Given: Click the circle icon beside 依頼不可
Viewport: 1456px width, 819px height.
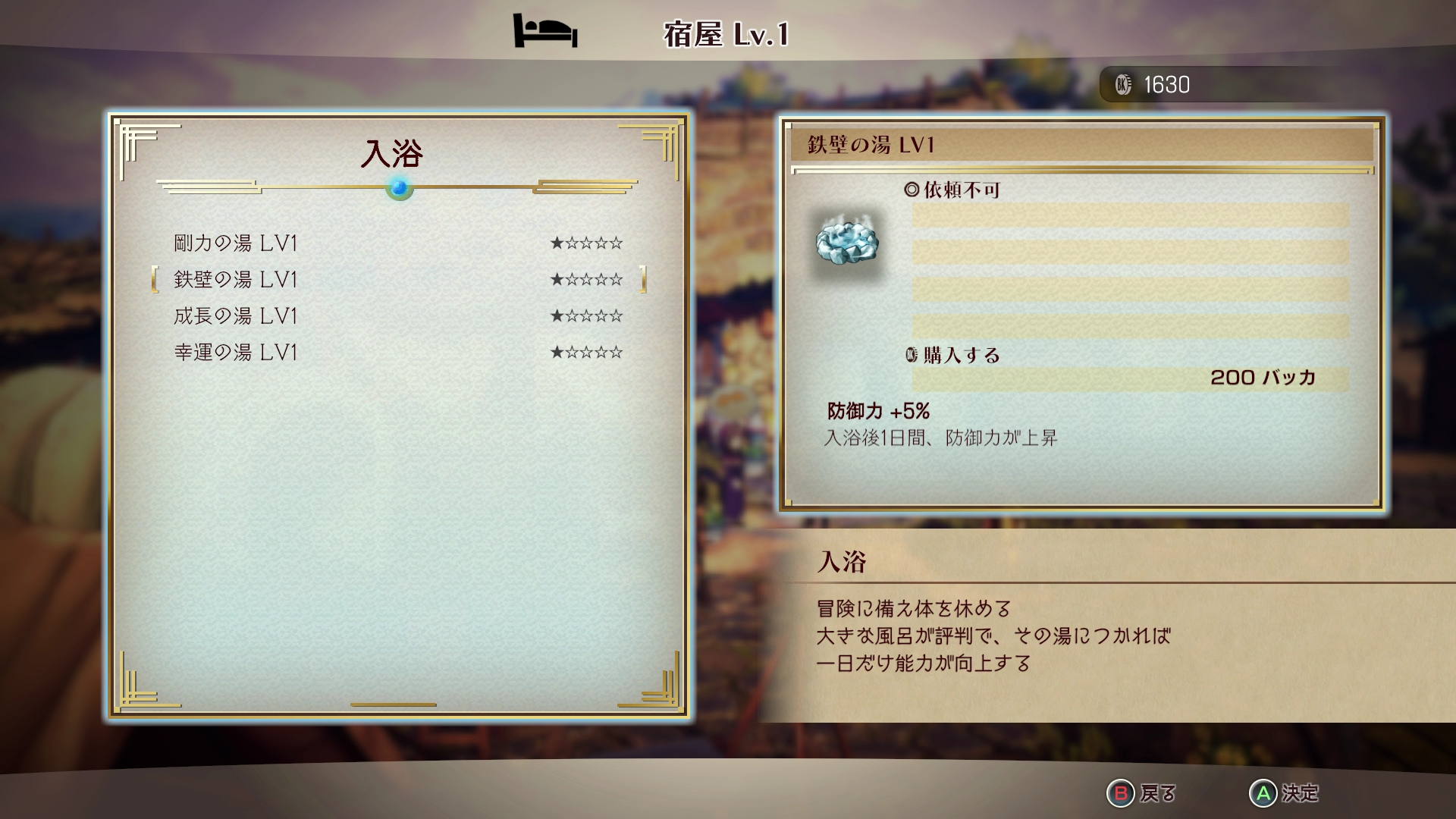Looking at the screenshot, I should pyautogui.click(x=912, y=190).
